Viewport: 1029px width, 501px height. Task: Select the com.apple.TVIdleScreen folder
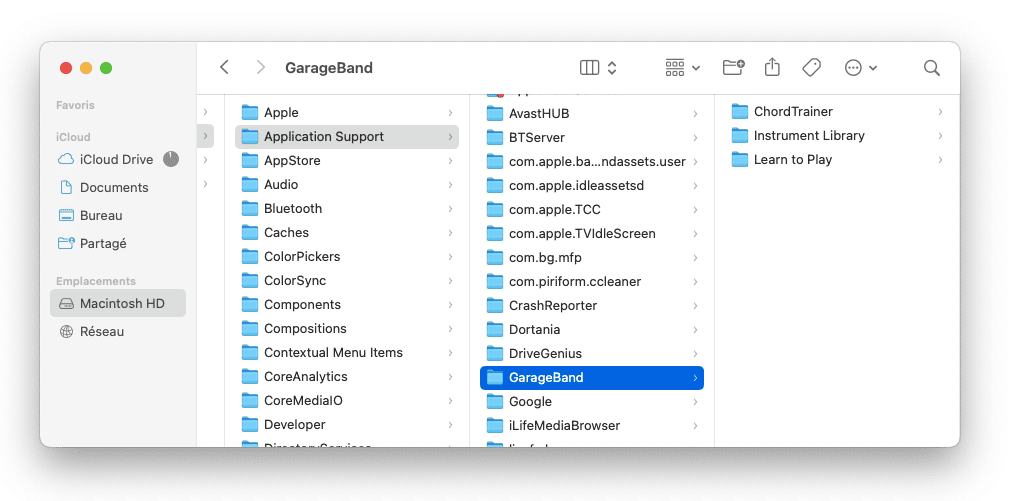(x=592, y=234)
